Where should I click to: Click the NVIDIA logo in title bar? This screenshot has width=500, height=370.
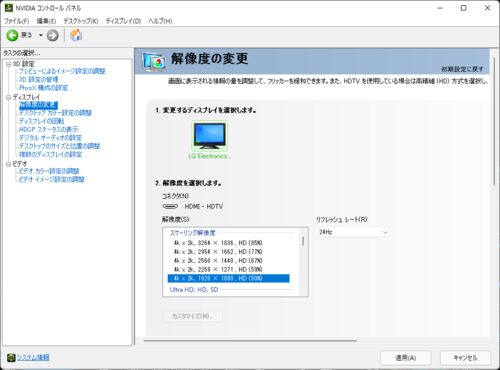9,8
